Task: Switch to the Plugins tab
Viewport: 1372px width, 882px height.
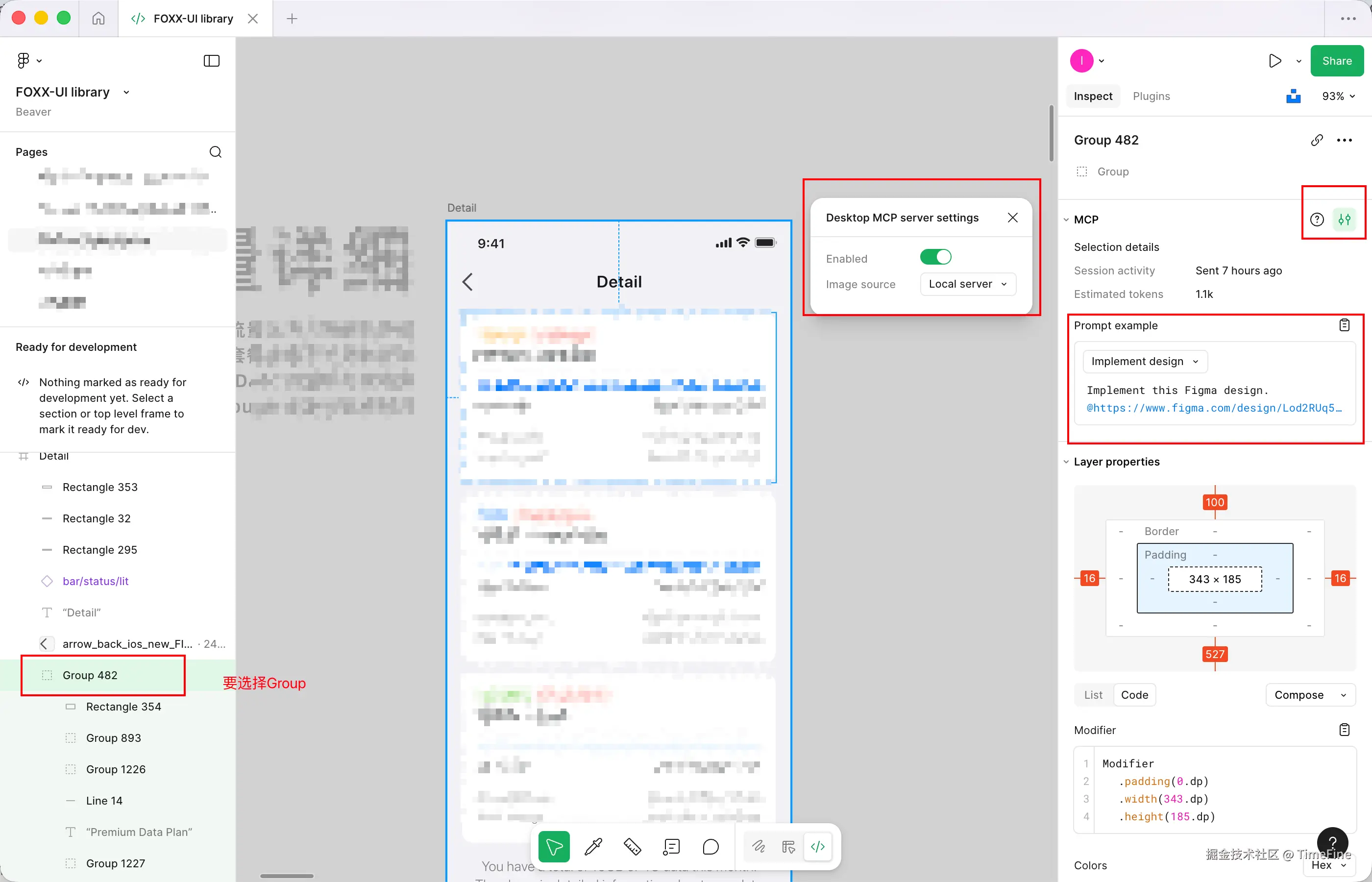Action: tap(1151, 96)
